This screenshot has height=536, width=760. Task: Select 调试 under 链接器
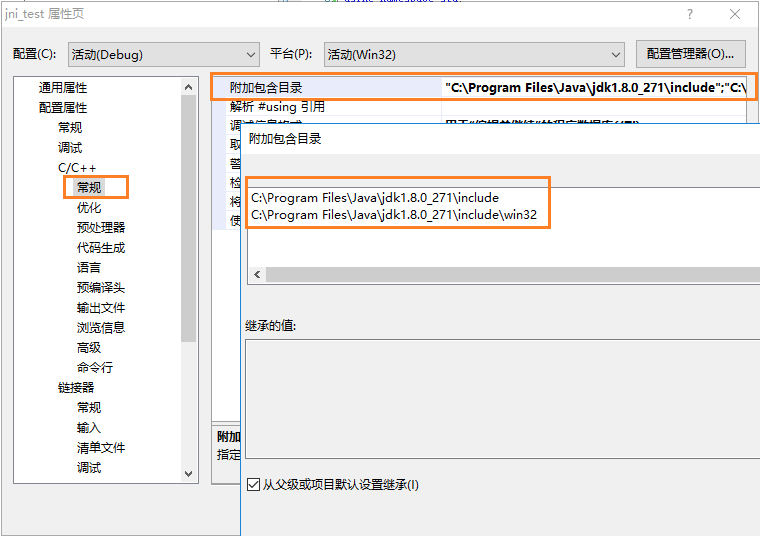tap(89, 468)
